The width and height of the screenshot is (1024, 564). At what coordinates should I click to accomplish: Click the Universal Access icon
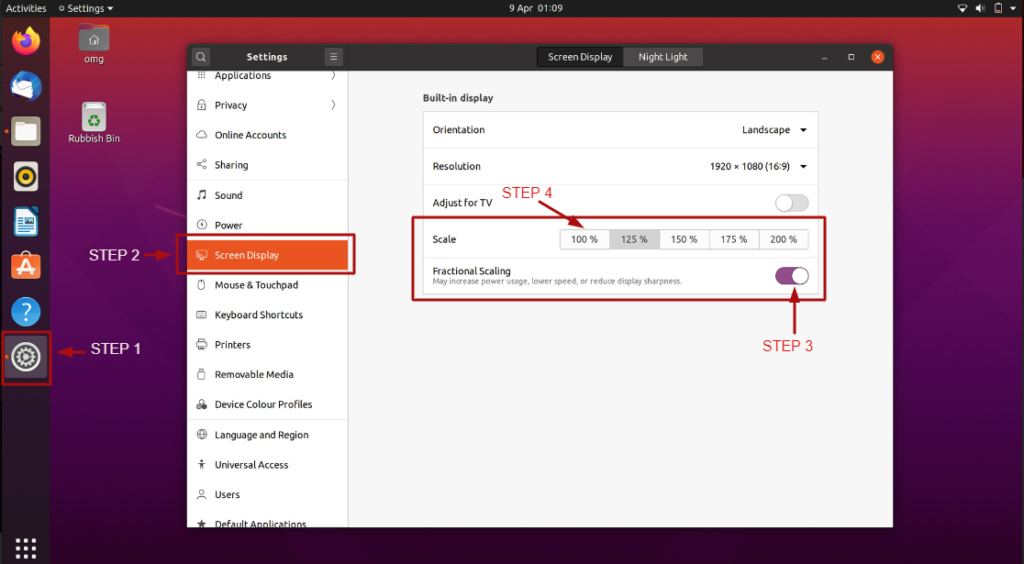[202, 465]
